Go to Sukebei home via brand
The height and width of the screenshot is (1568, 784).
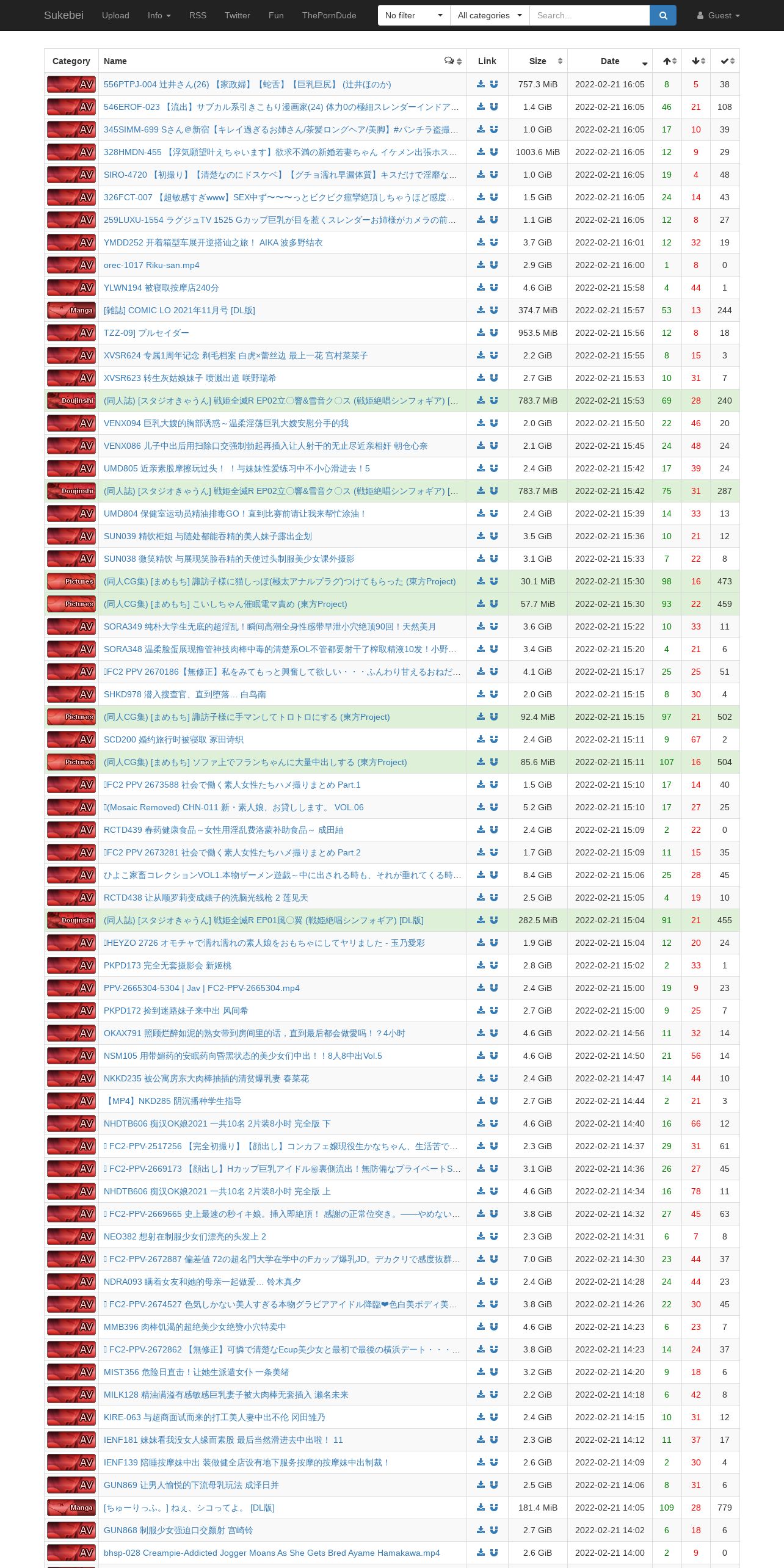pos(64,15)
